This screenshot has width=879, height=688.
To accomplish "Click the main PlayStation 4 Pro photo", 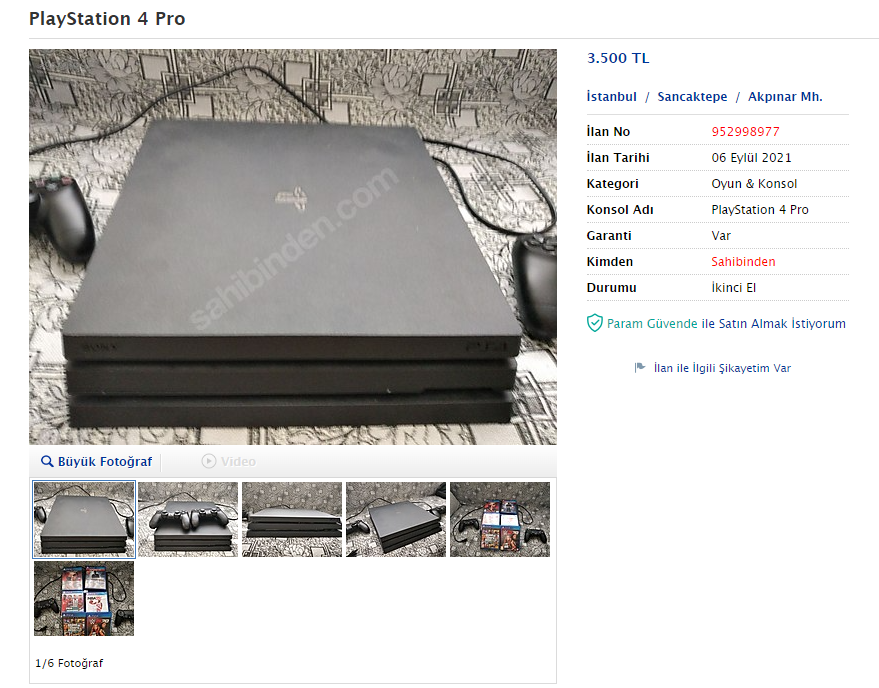I will coord(293,247).
